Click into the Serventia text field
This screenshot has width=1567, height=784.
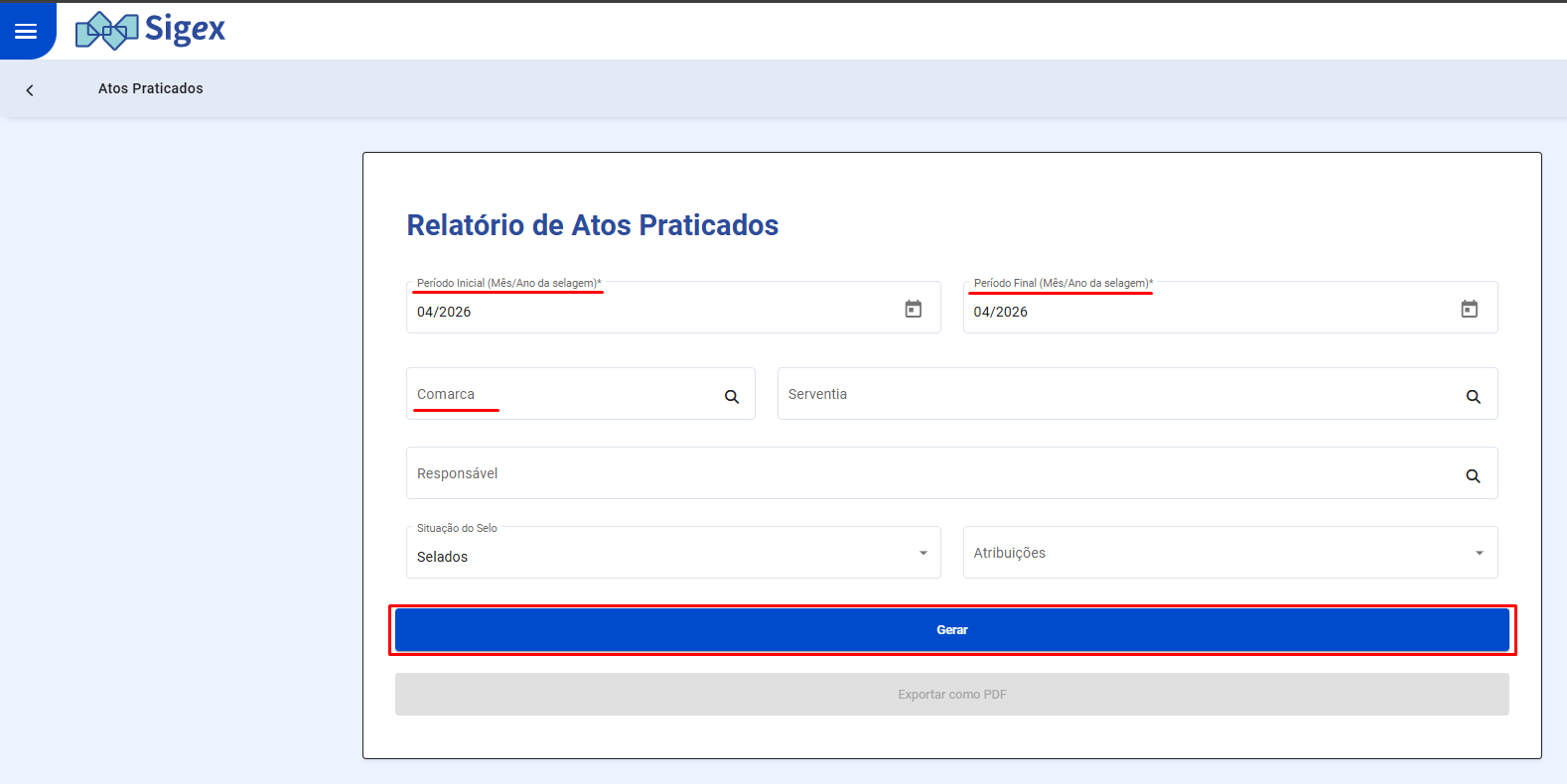coord(1112,394)
